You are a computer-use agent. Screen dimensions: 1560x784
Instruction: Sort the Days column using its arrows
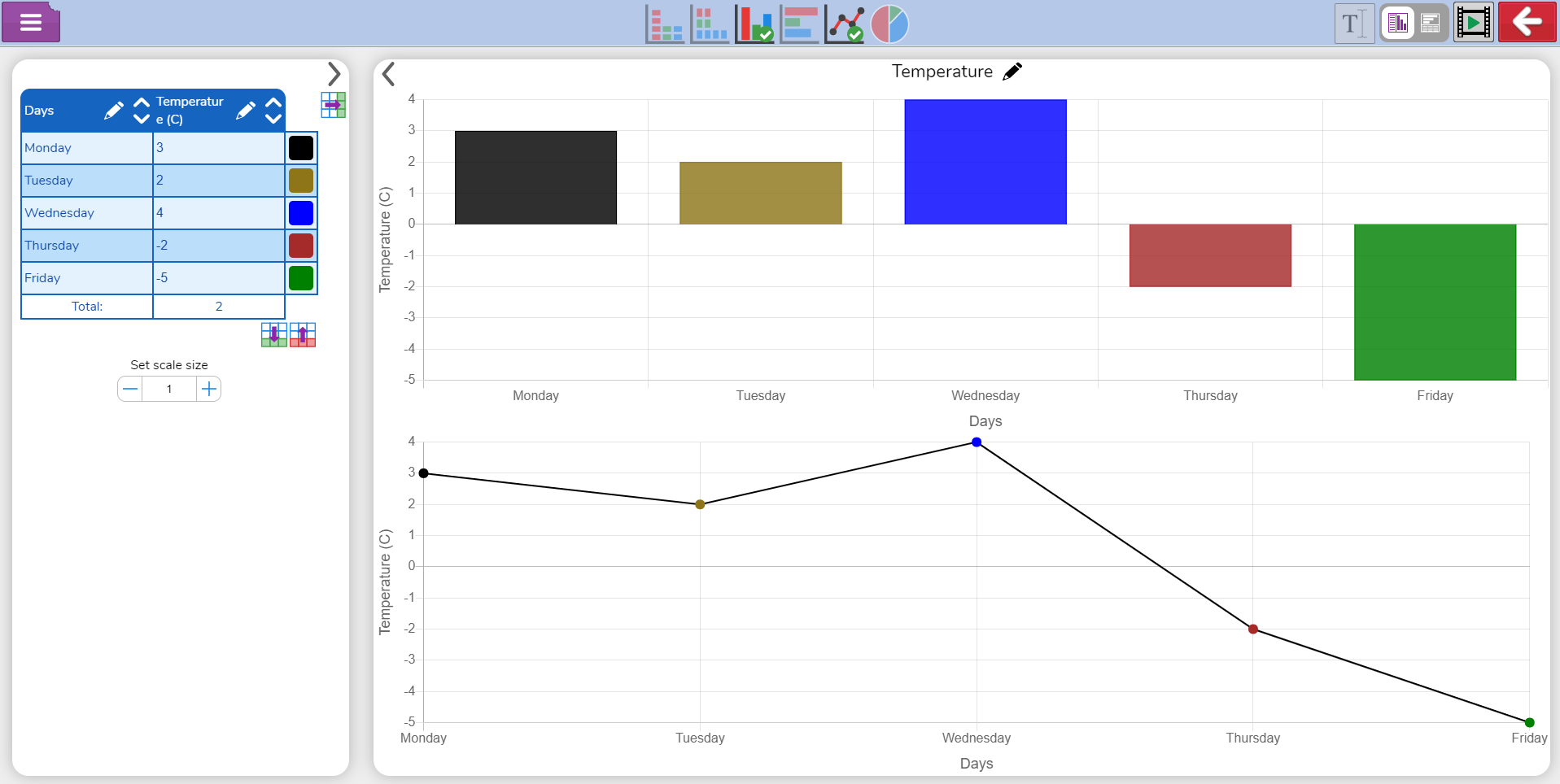[141, 111]
